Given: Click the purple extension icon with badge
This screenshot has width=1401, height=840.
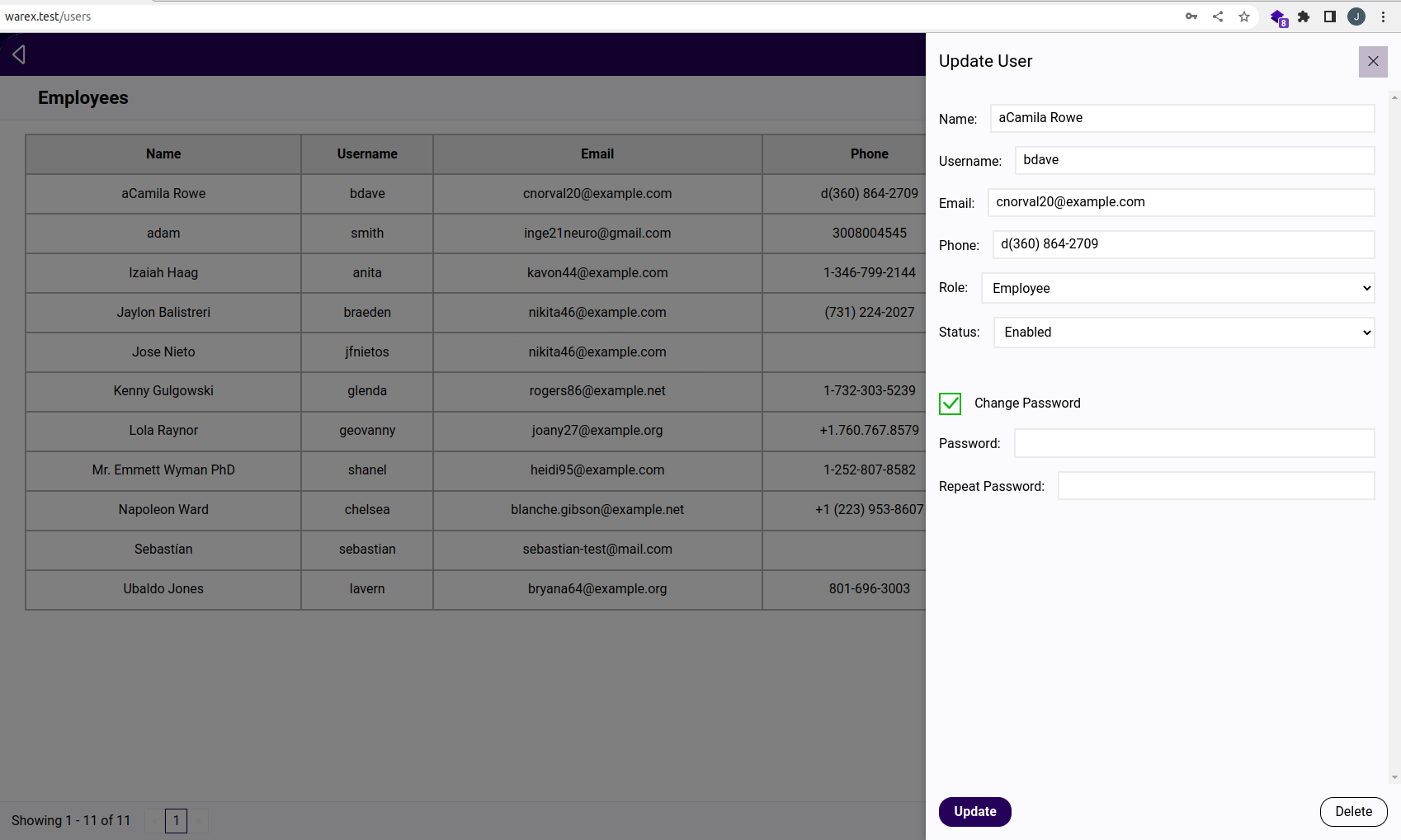Looking at the screenshot, I should 1277,17.
